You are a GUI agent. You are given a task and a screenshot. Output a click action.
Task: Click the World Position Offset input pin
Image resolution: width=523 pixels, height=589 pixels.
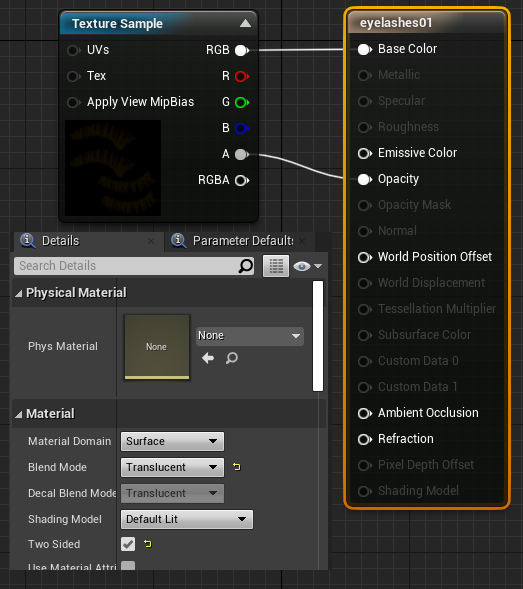point(364,257)
